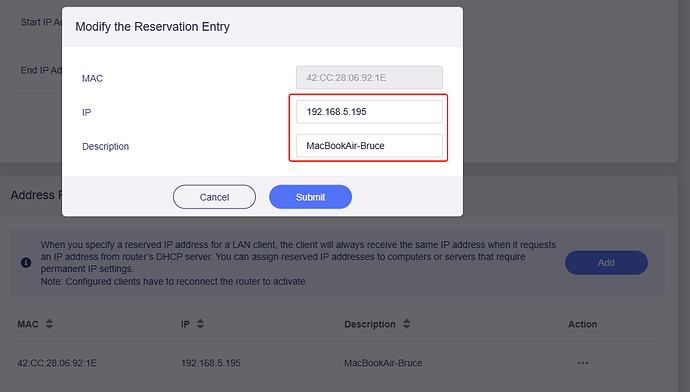Click the info icon beside the reservation note
The height and width of the screenshot is (392, 690).
(26, 263)
